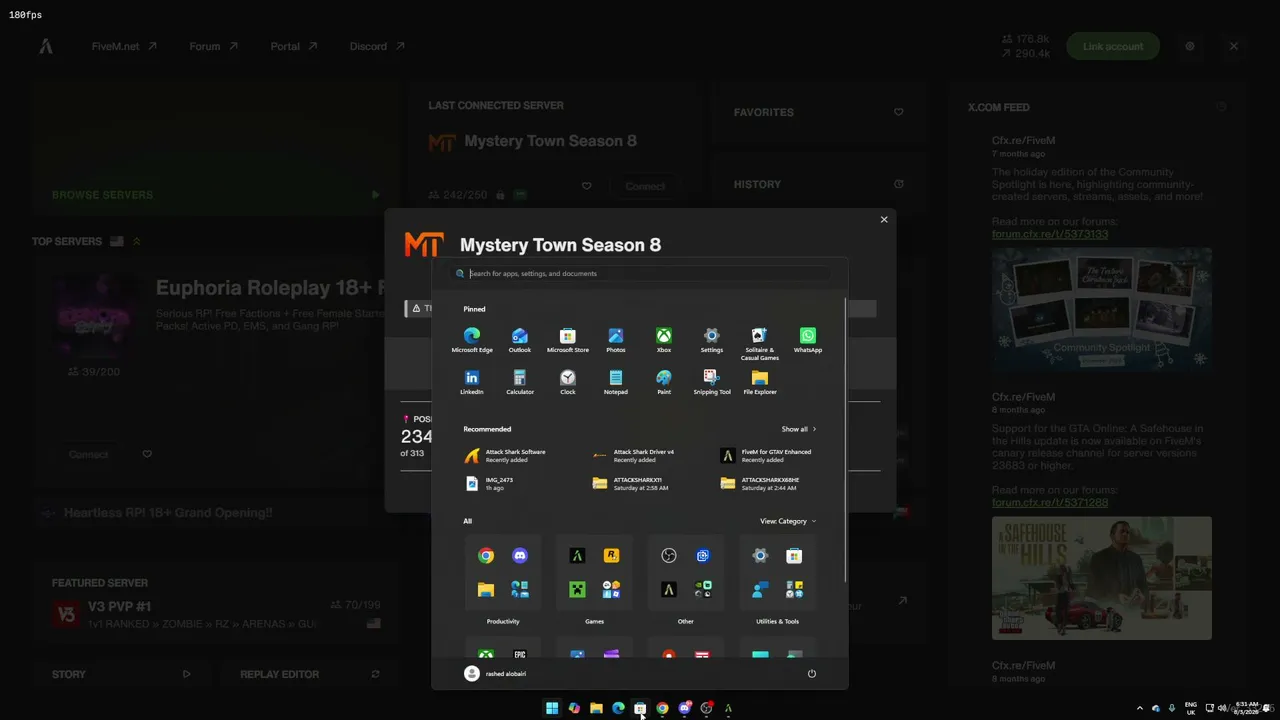Launch the Xbox app
The width and height of the screenshot is (1280, 720).
(664, 340)
